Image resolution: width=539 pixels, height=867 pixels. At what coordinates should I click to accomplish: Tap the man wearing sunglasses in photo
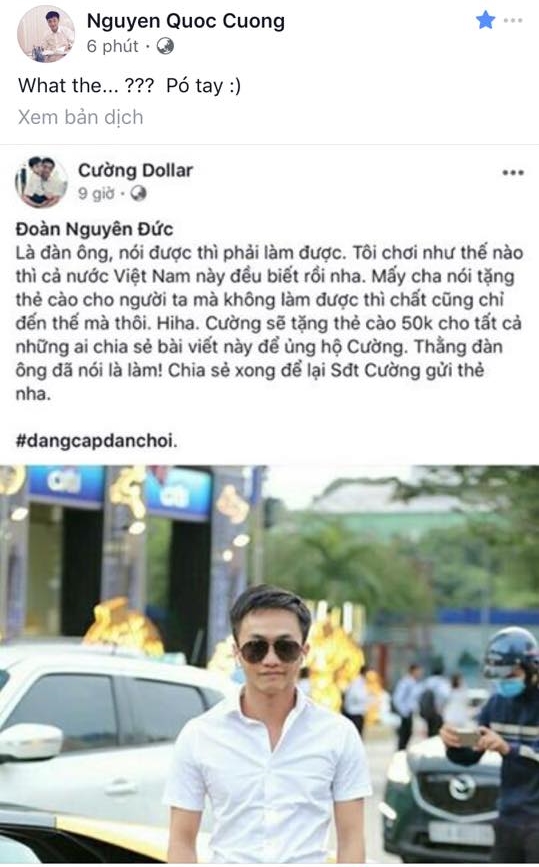(x=269, y=725)
